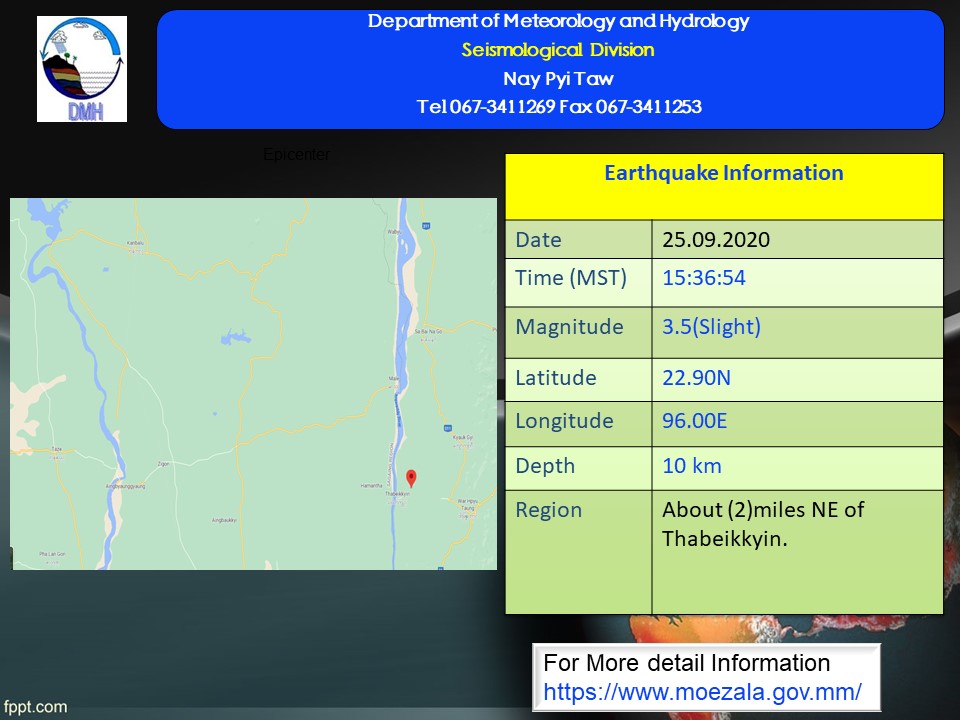Click Sa Bai Na Go map label

click(426, 330)
